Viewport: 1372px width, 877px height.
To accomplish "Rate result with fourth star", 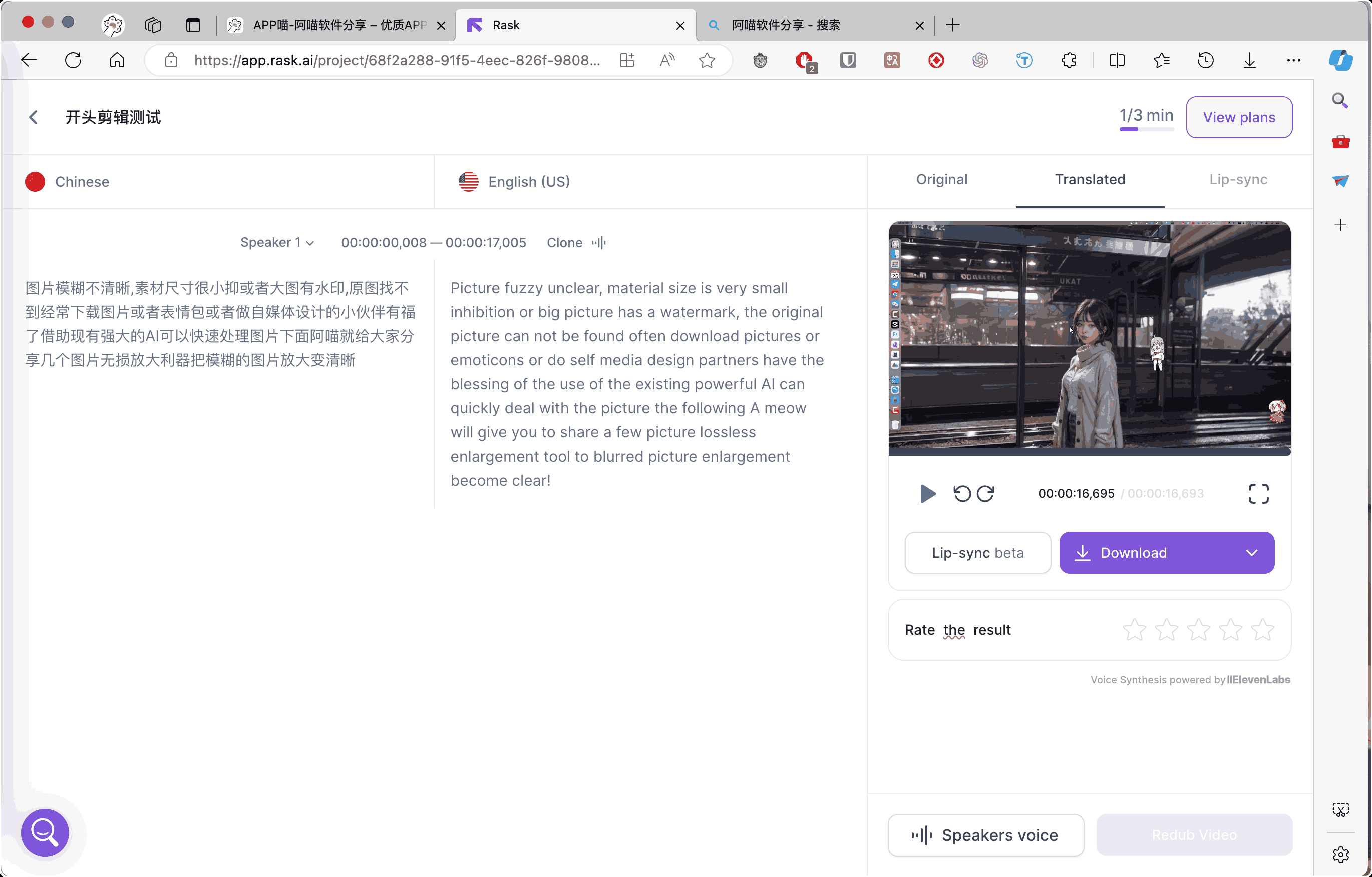I will click(1231, 629).
